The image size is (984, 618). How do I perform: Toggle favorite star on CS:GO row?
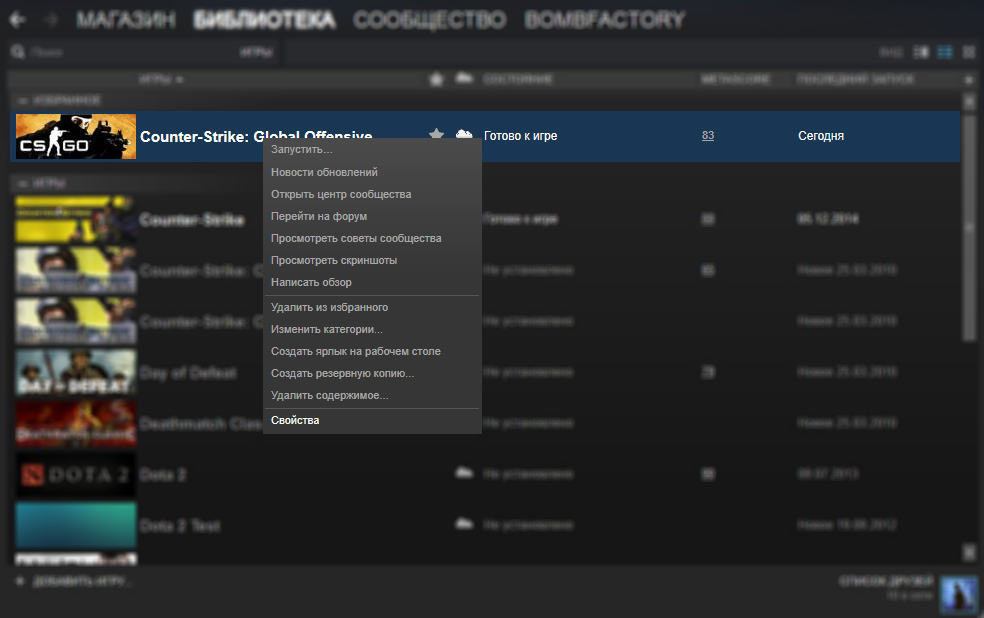pyautogui.click(x=436, y=133)
